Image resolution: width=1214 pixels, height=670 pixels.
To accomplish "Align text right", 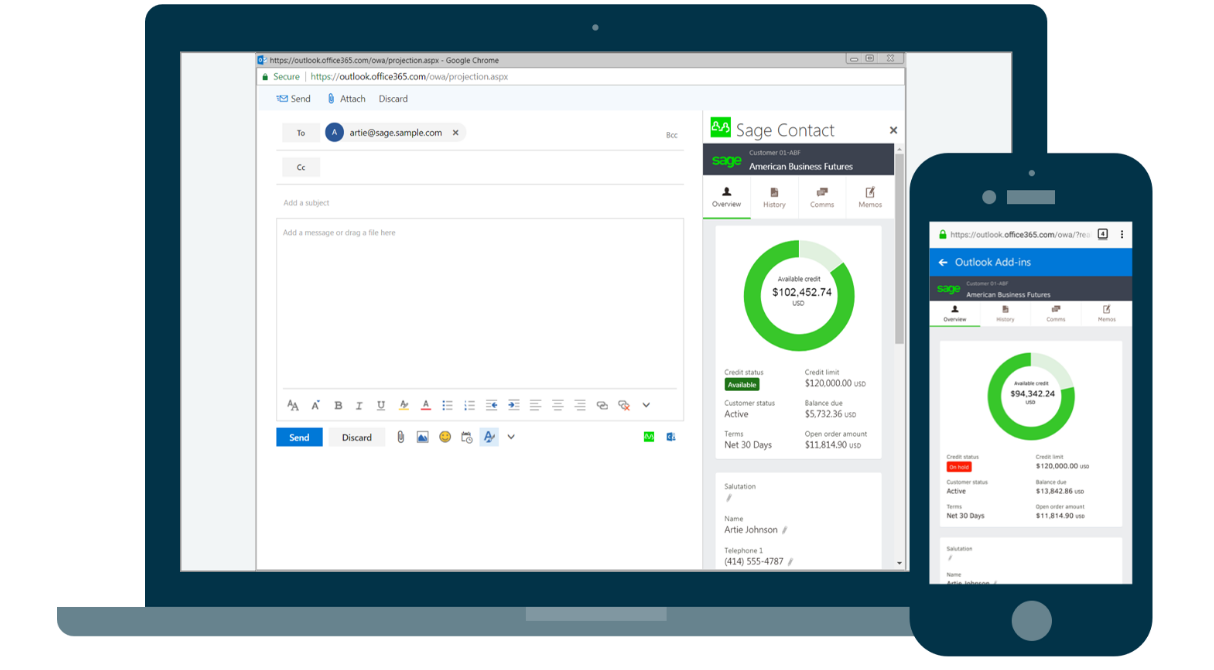I will click(x=580, y=405).
